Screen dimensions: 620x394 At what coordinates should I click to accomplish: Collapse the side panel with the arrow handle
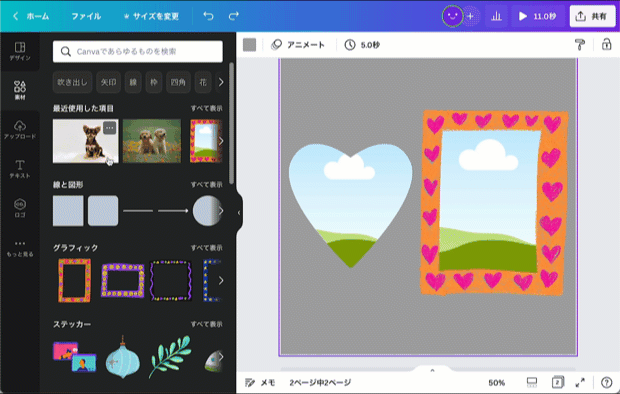pyautogui.click(x=239, y=213)
